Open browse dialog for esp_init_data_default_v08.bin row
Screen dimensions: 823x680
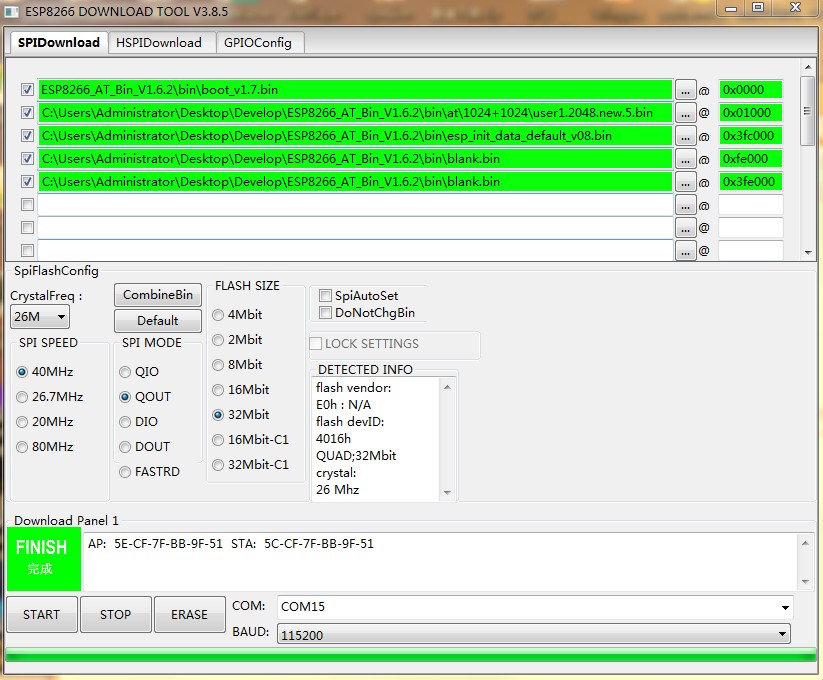point(685,136)
